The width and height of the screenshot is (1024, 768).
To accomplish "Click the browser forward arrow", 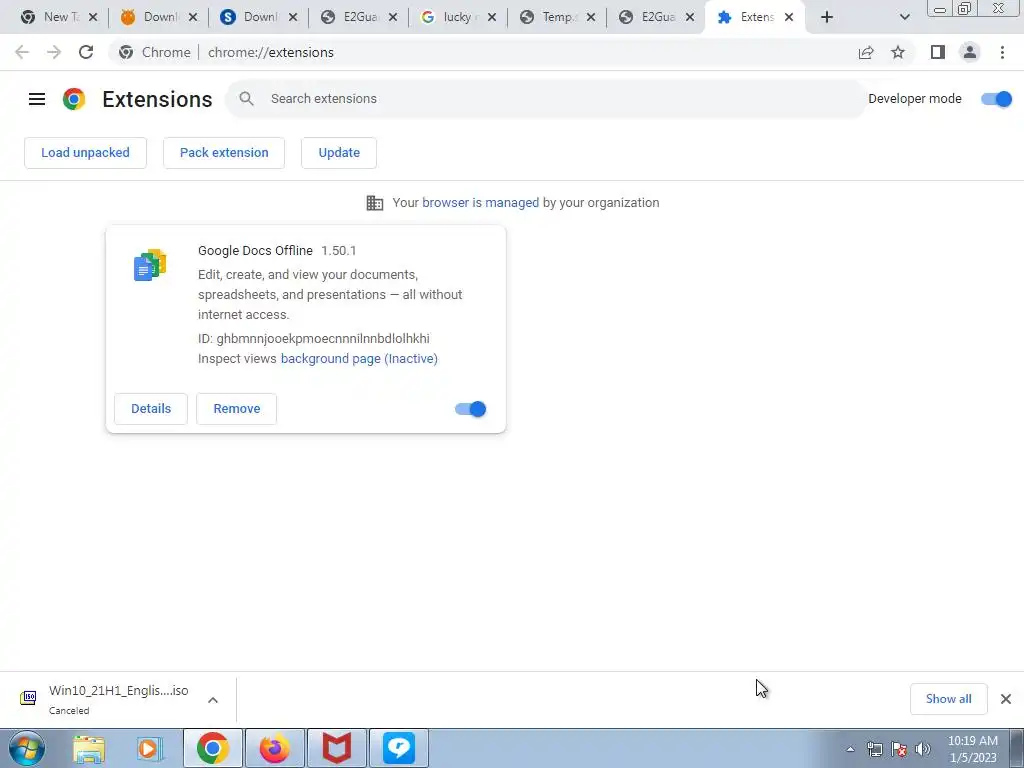I will coord(54,52).
